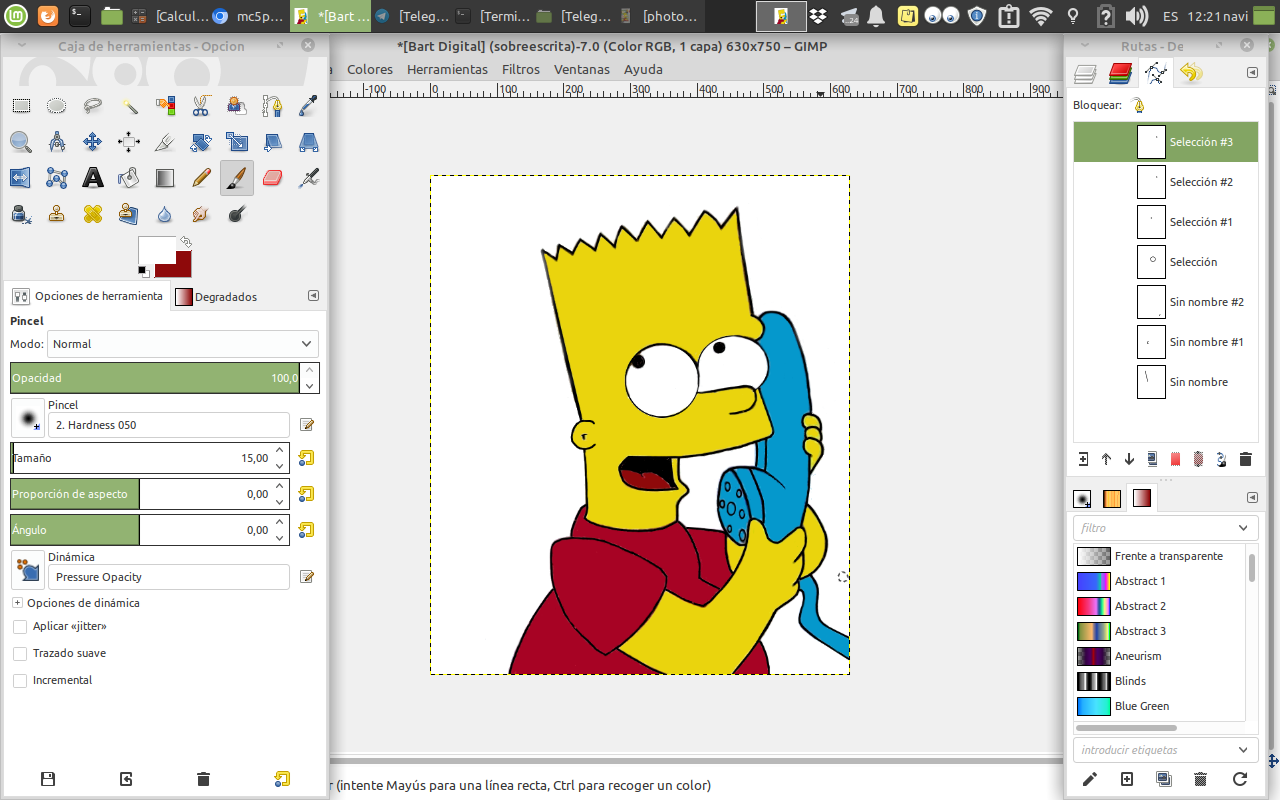The image size is (1280, 800).
Task: Select the Scale tool
Action: point(237,142)
